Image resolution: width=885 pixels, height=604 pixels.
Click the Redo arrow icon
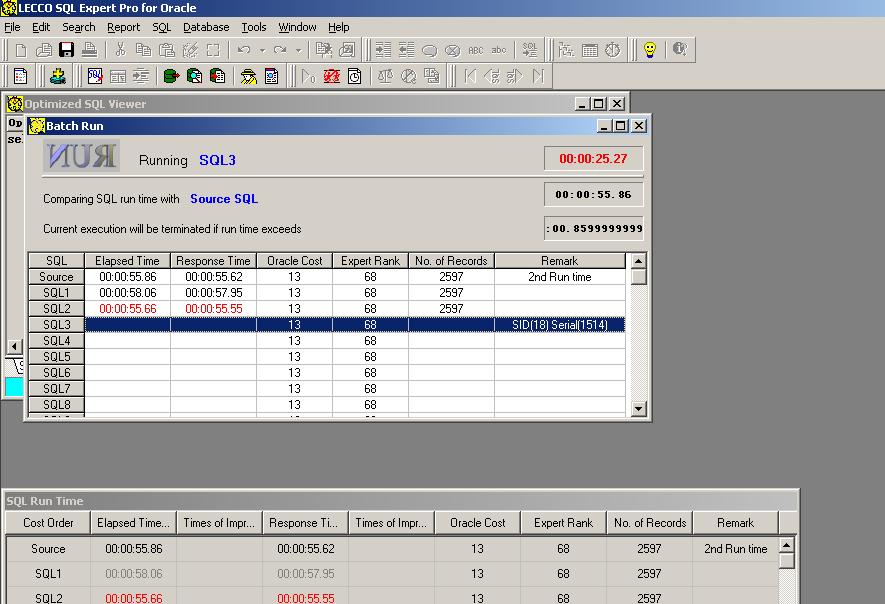pyautogui.click(x=280, y=50)
